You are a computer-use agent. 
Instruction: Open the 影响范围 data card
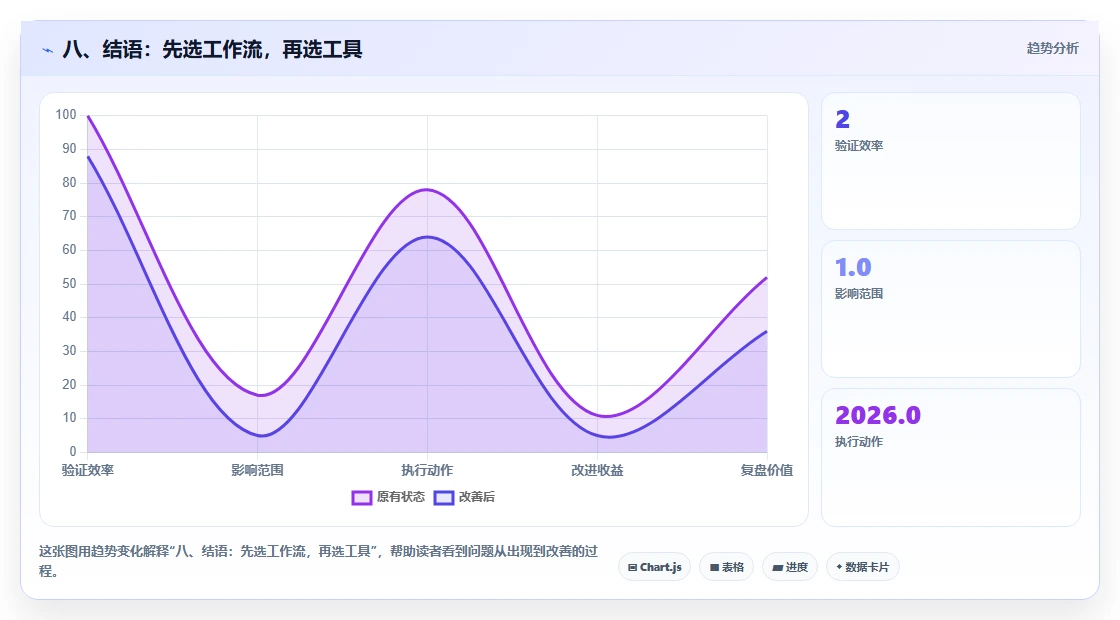[951, 309]
